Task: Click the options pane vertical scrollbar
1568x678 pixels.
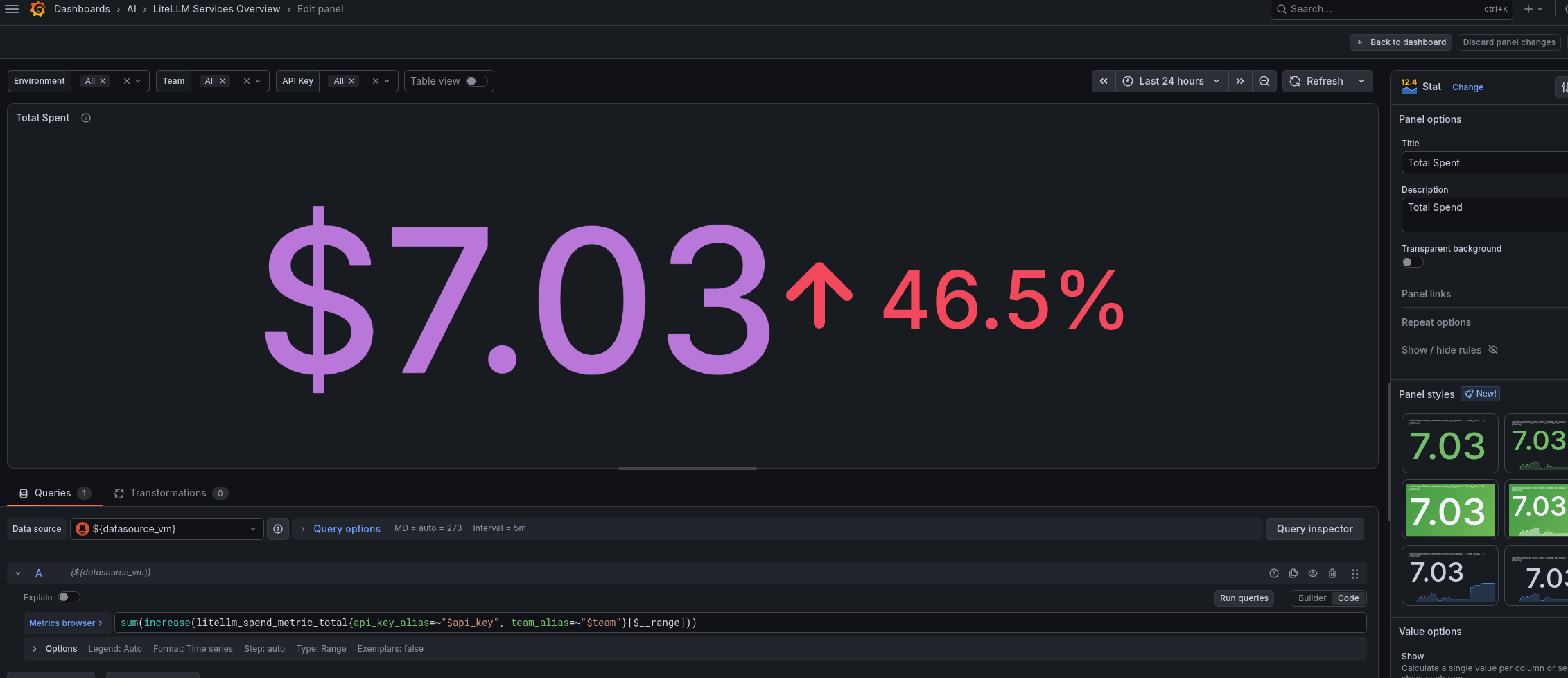Action: pyautogui.click(x=1389, y=451)
